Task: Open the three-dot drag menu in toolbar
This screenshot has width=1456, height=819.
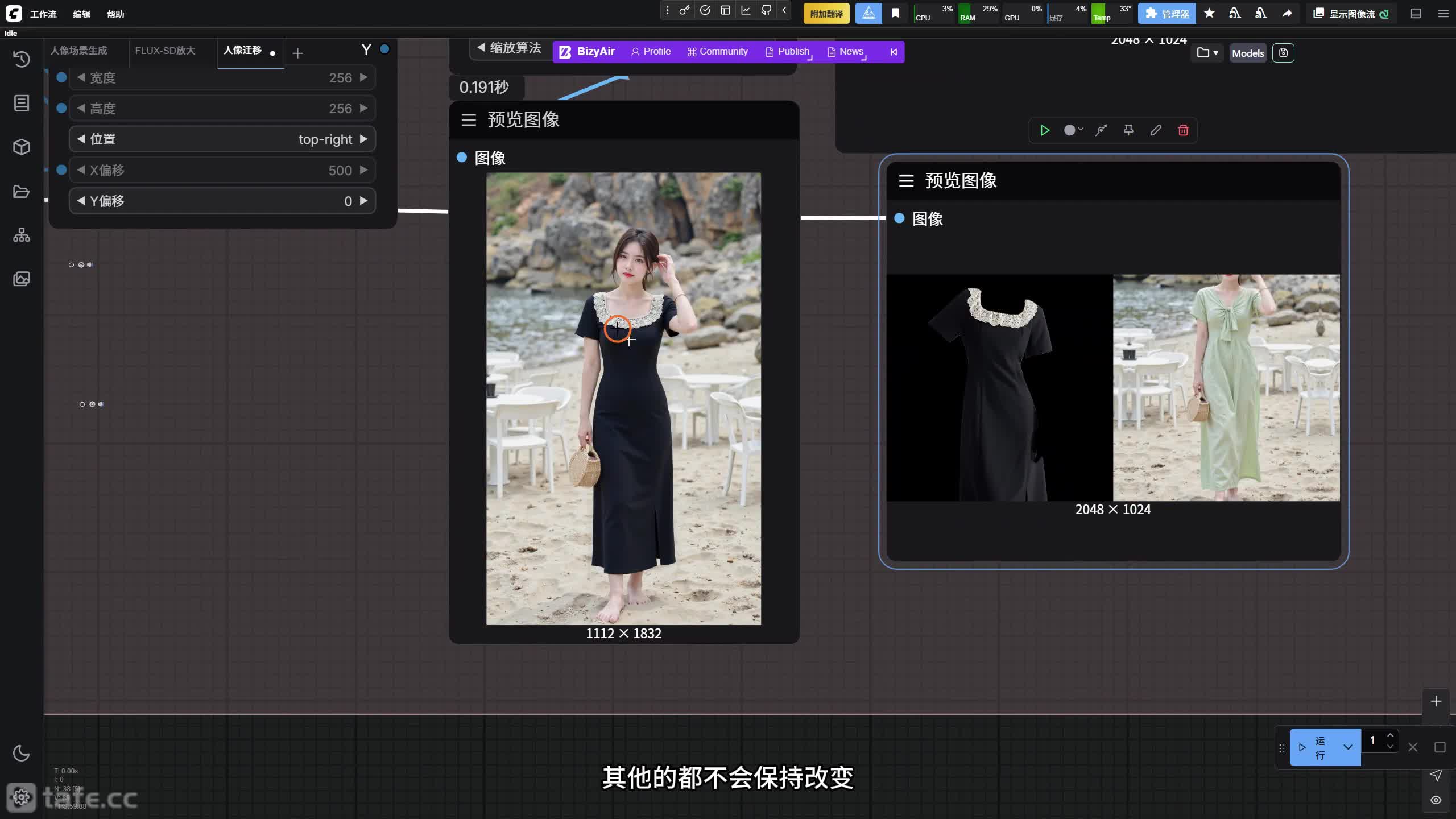Action: pos(667,10)
